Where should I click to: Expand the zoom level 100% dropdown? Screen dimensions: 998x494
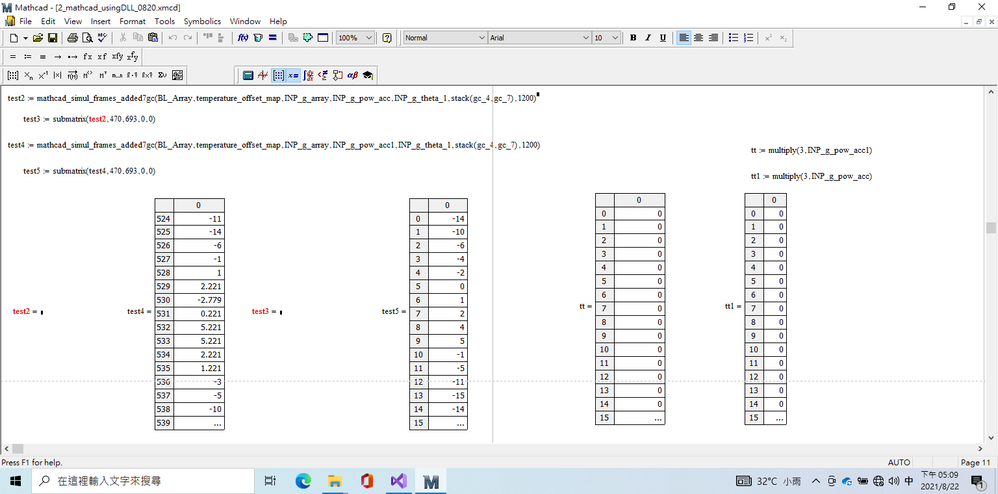coord(370,38)
